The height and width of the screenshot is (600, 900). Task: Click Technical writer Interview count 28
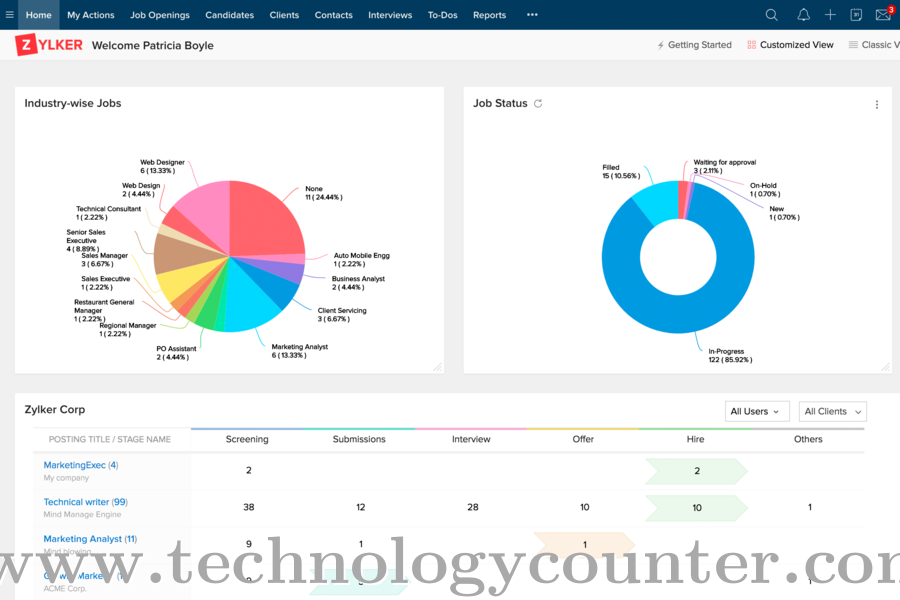pyautogui.click(x=472, y=507)
